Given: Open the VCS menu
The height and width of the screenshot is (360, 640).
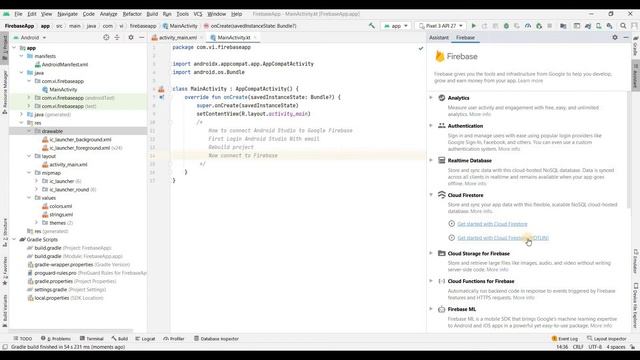Looking at the screenshot, I should [198, 14].
